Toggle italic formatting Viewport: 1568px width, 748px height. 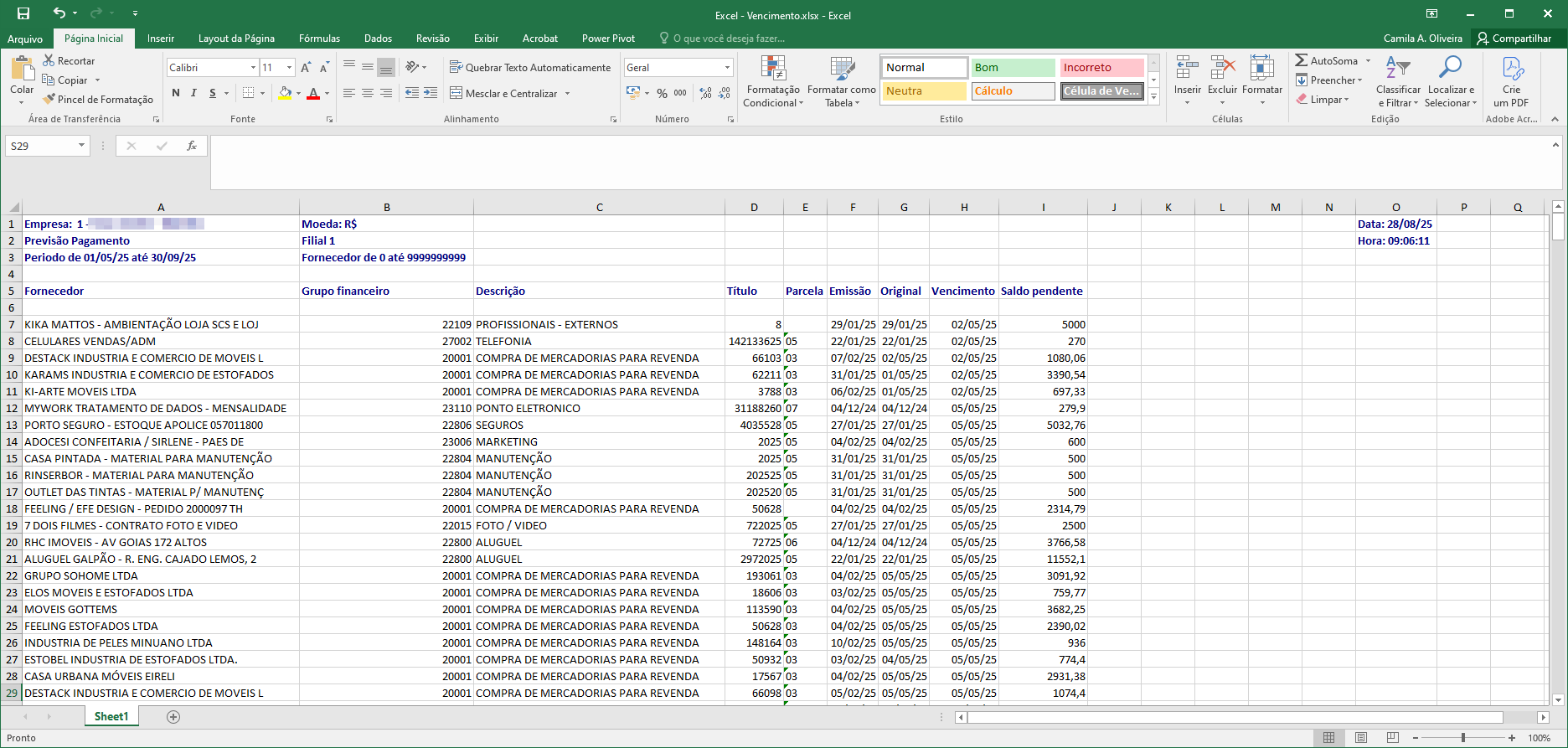pyautogui.click(x=193, y=93)
